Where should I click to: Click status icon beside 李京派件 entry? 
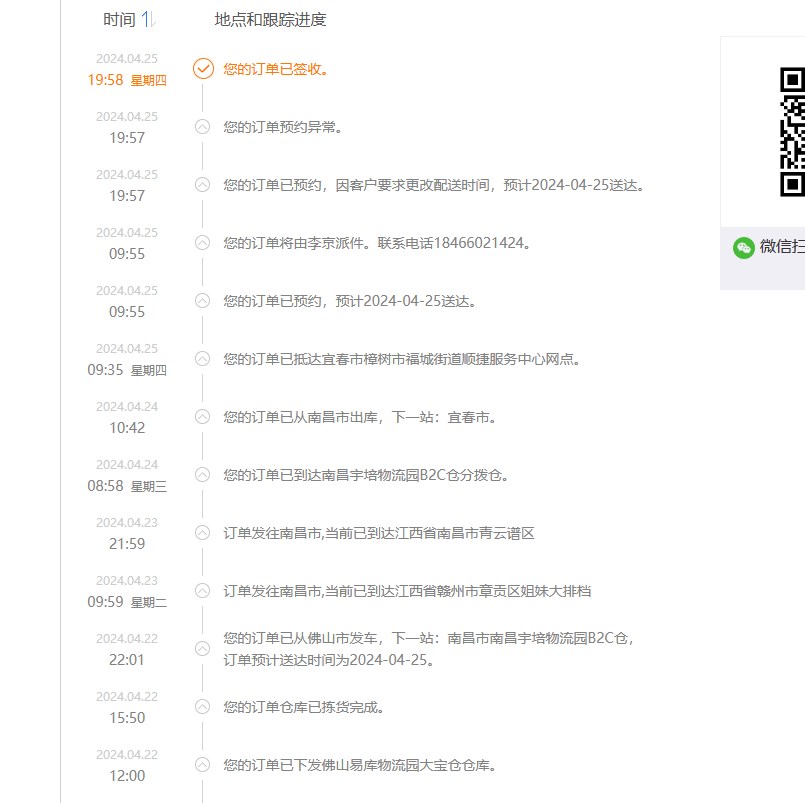203,243
